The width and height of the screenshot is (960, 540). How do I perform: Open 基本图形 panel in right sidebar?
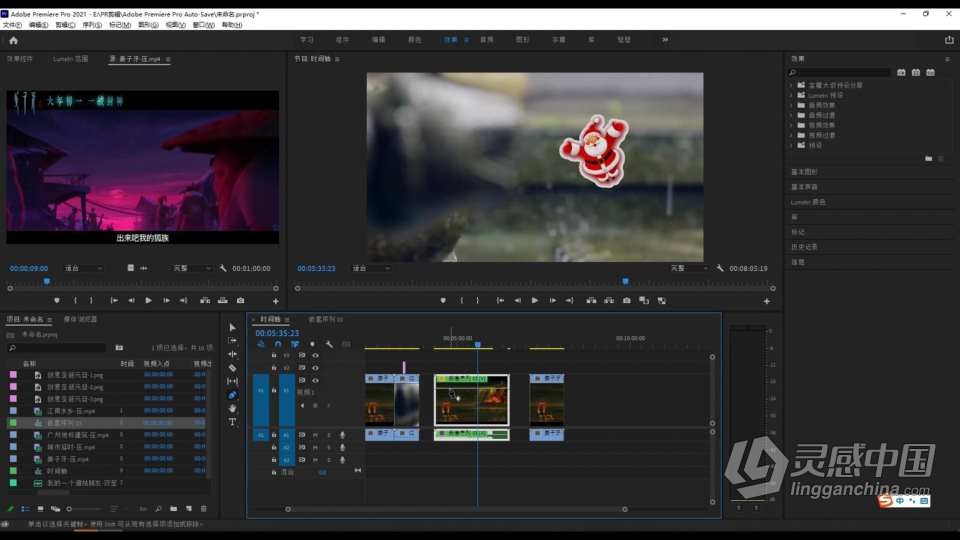click(x=804, y=172)
